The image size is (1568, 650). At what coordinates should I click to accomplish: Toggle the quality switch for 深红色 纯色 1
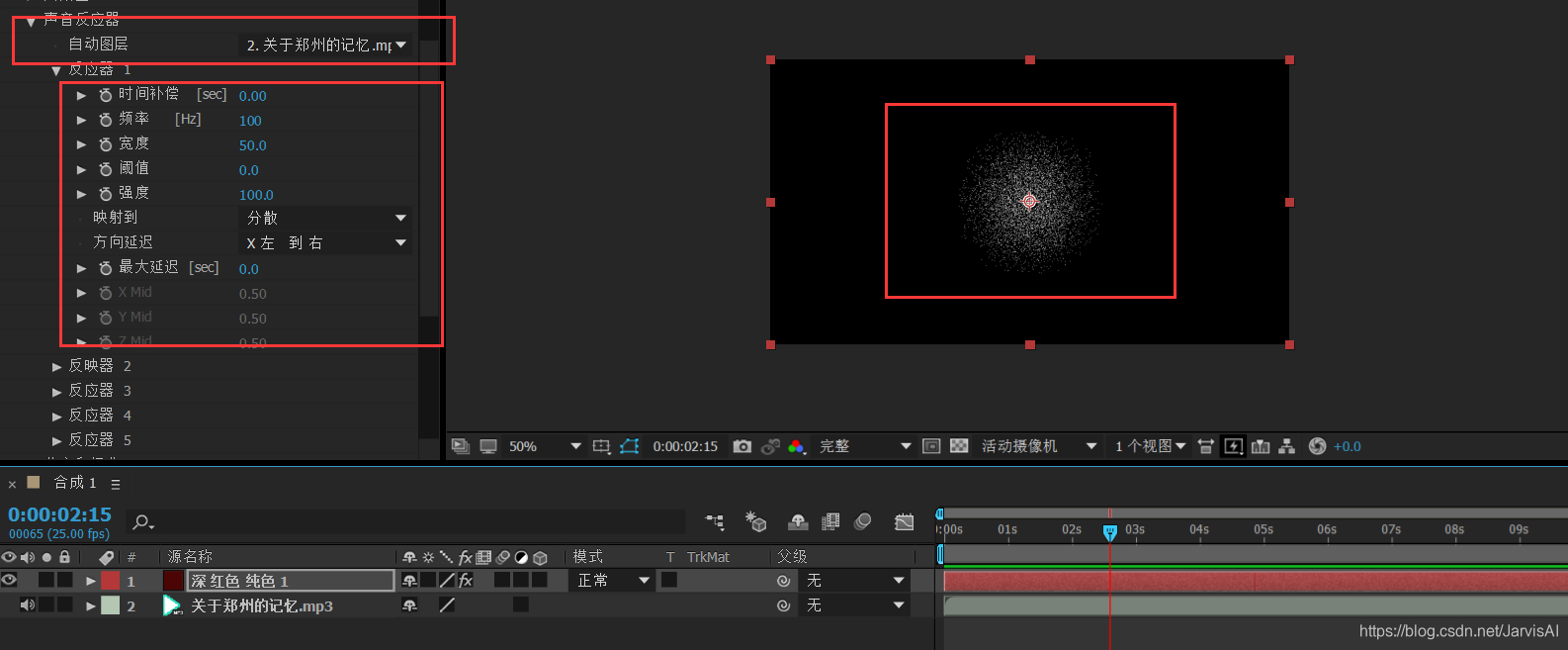447,581
